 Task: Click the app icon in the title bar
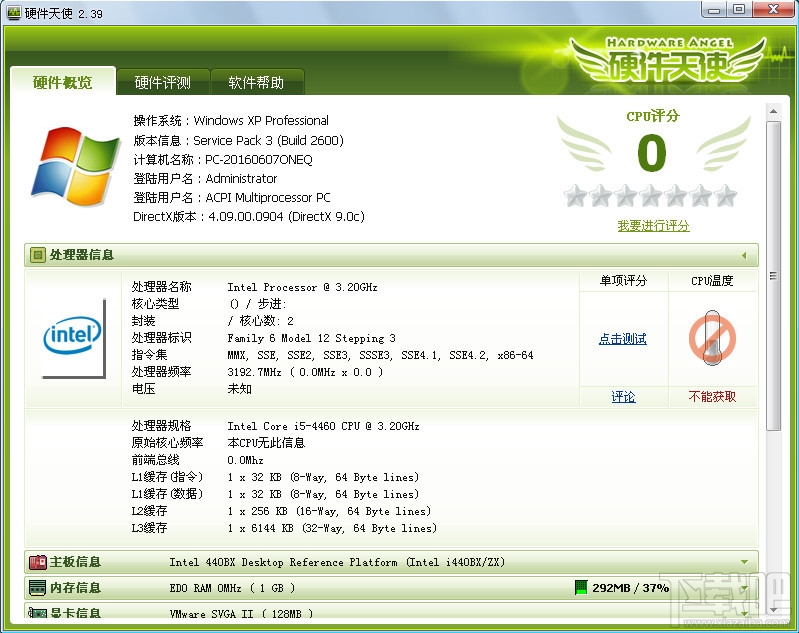point(14,12)
